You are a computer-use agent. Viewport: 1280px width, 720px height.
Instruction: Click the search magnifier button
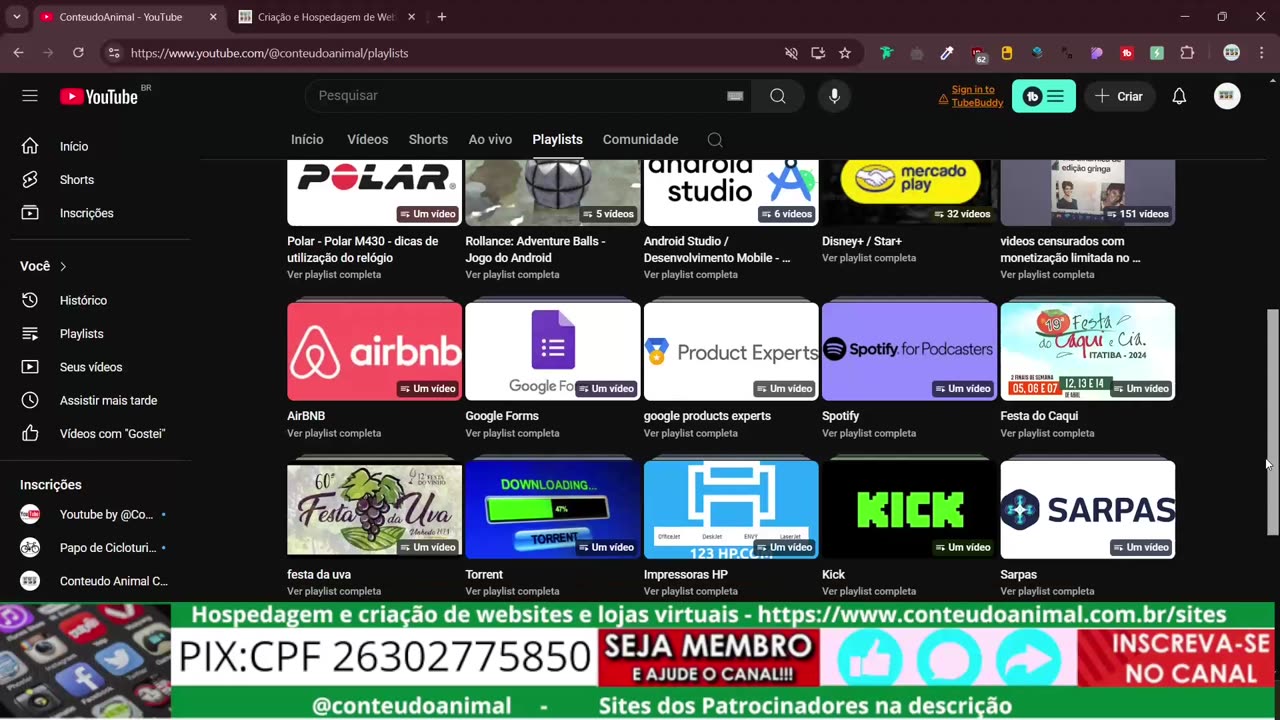778,96
